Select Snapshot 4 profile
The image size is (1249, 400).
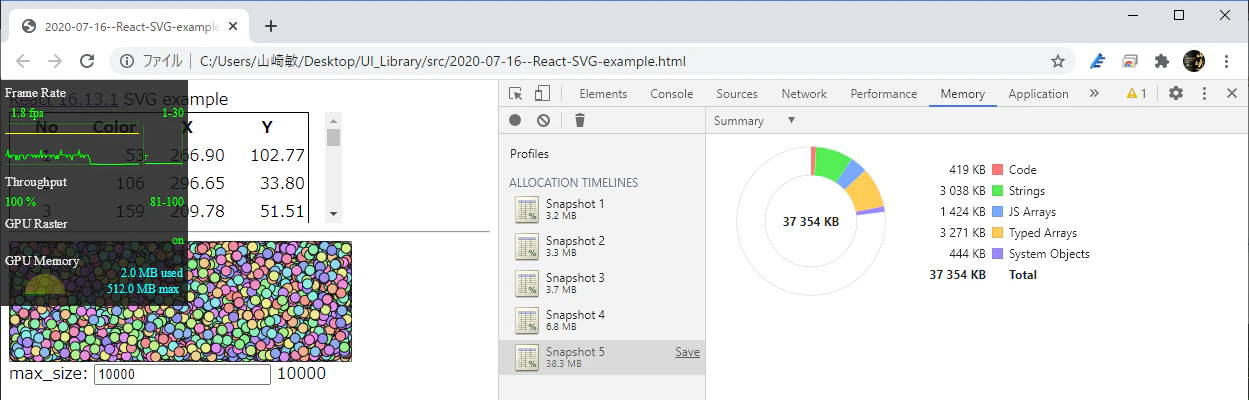602,321
